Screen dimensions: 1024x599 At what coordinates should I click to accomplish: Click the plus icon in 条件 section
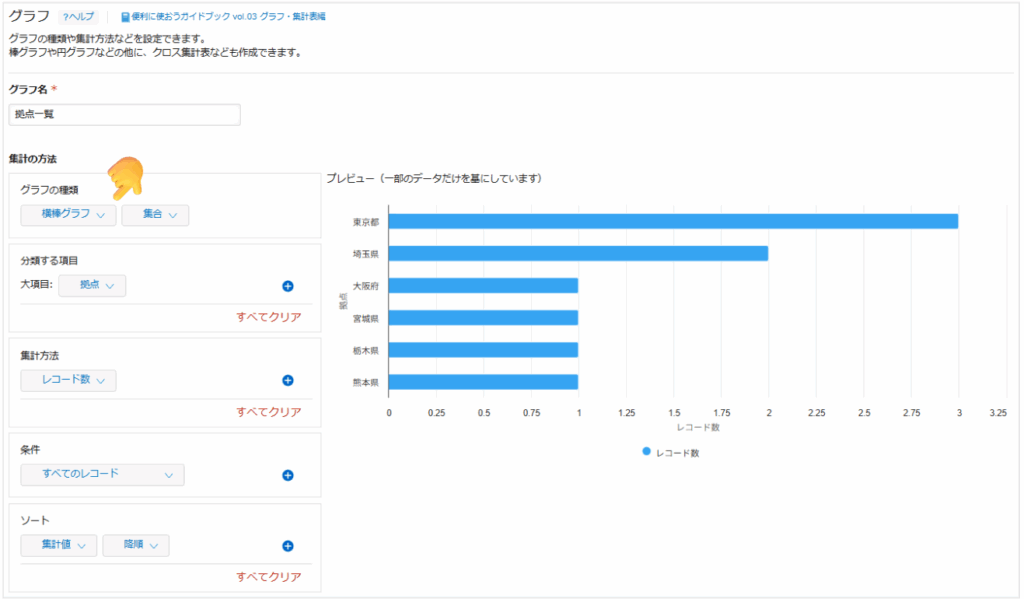(x=288, y=475)
